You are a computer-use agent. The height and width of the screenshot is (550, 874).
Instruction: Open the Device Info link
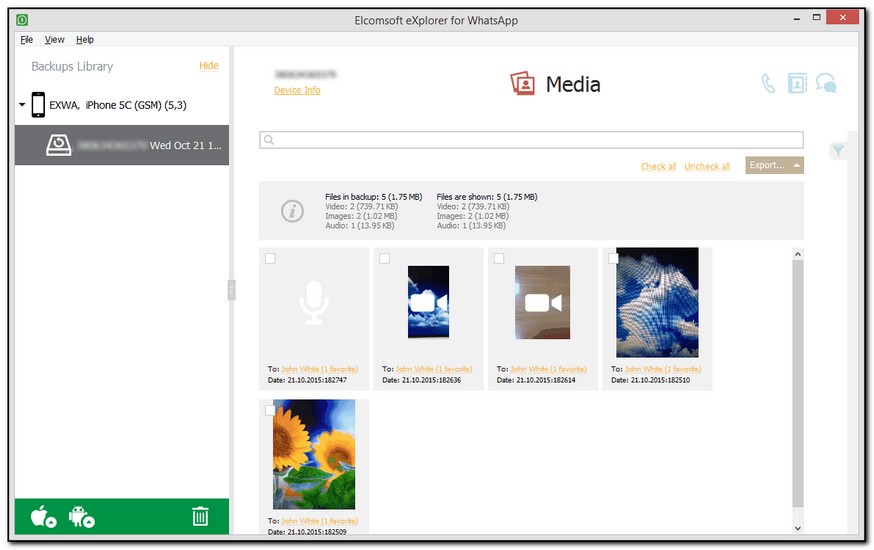point(297,91)
